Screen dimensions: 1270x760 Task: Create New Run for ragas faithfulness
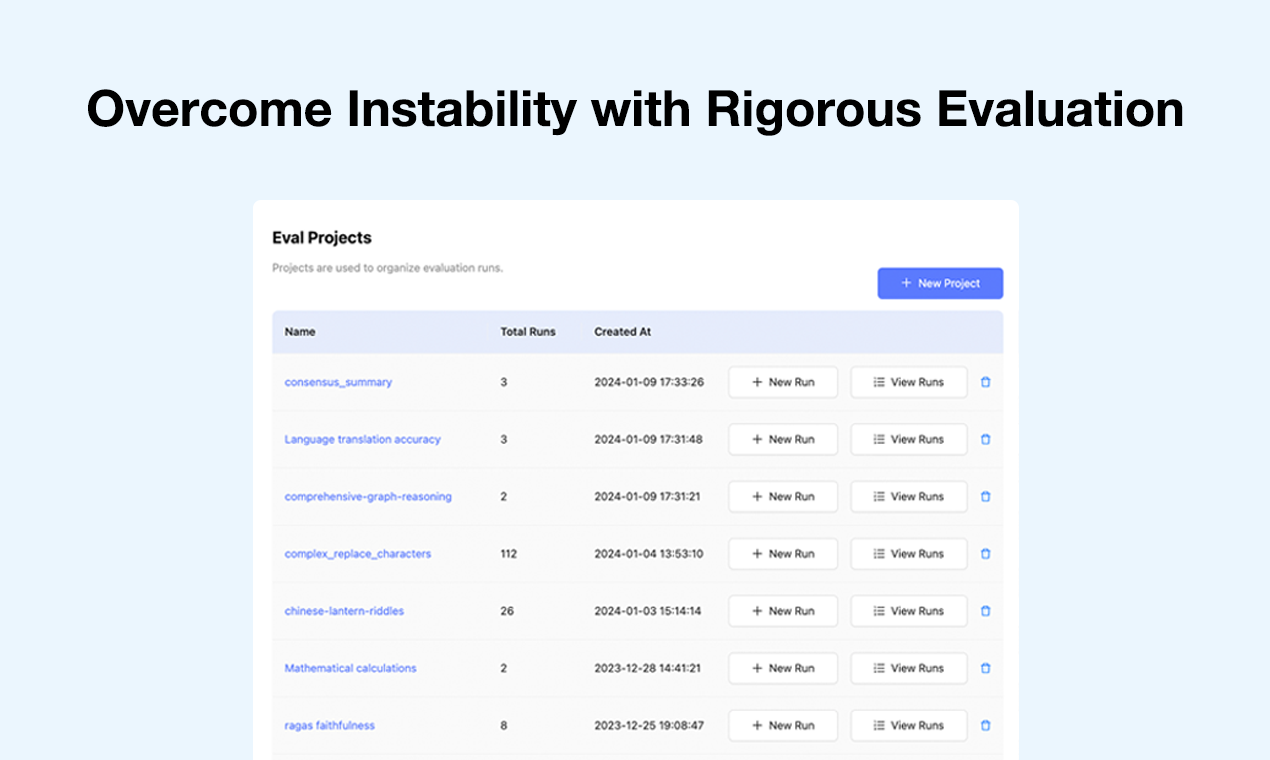(783, 725)
